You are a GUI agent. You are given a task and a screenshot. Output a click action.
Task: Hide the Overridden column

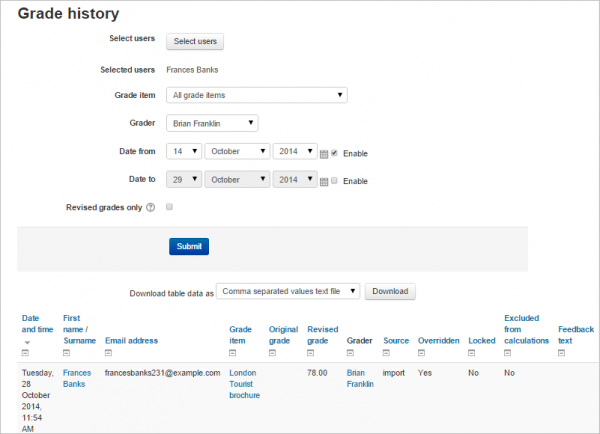click(422, 353)
